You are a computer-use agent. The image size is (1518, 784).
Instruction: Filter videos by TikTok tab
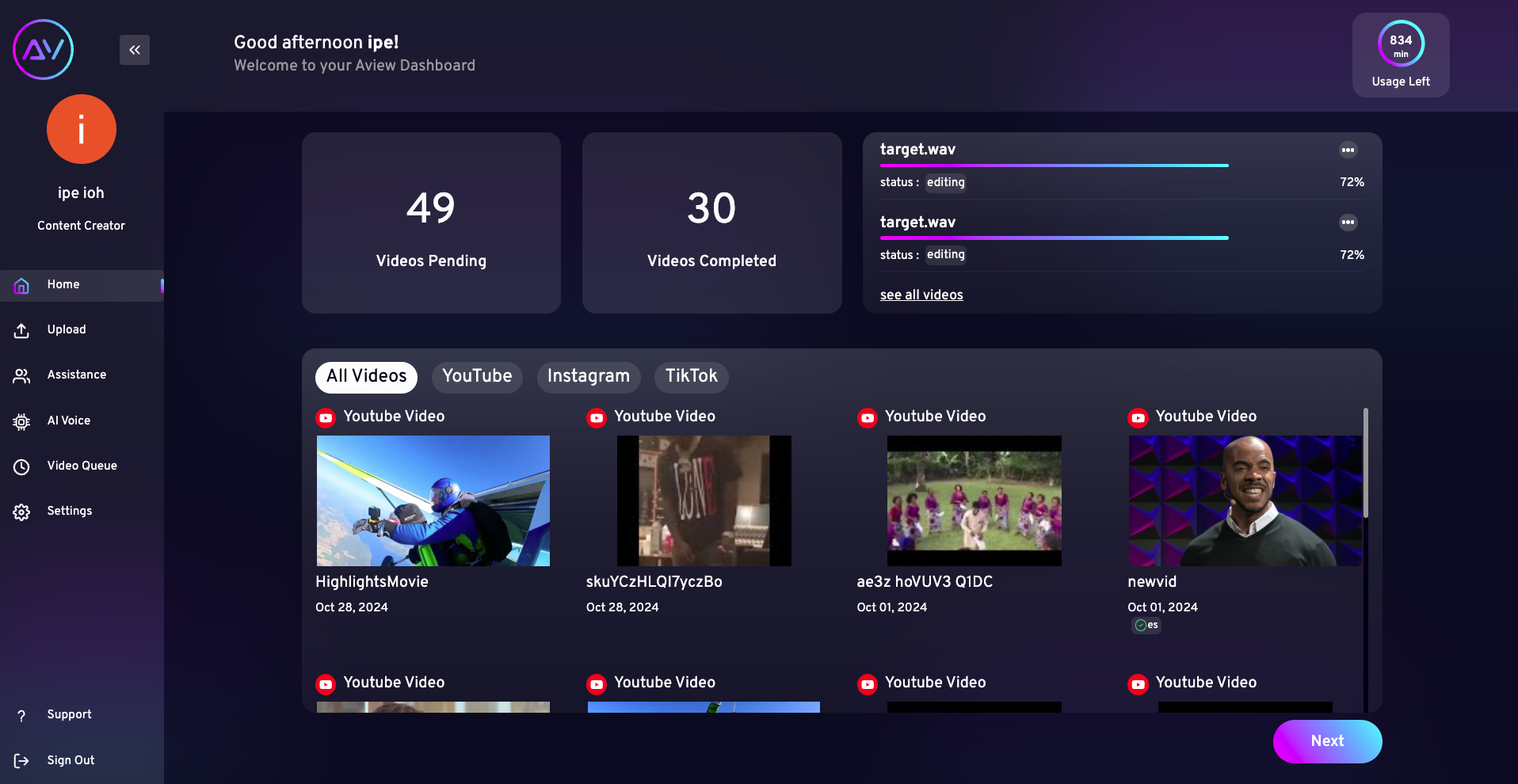click(x=692, y=376)
